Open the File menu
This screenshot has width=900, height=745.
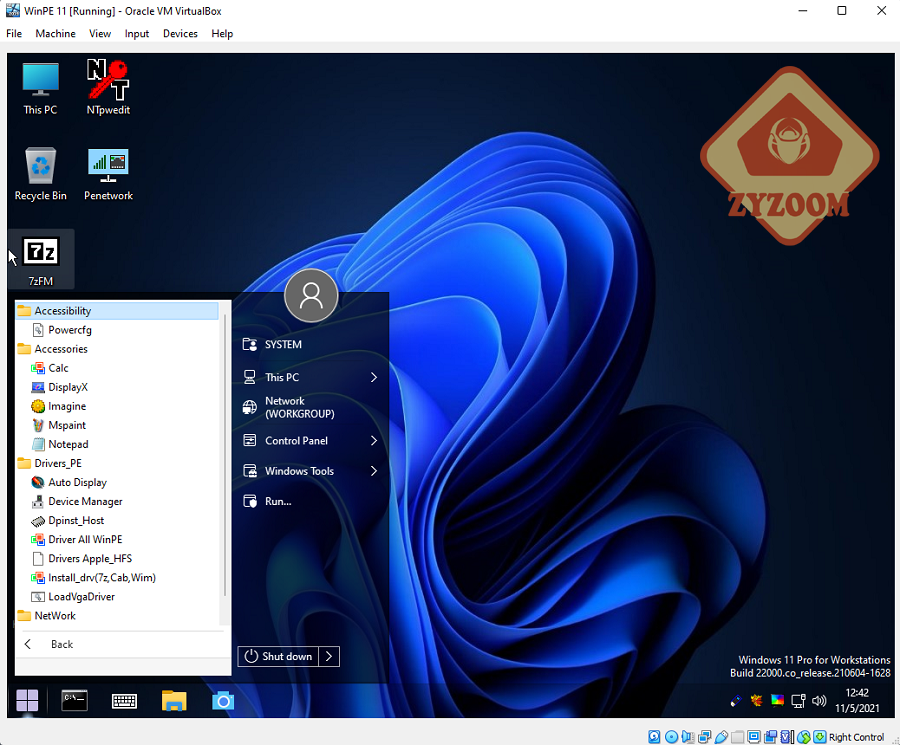click(x=14, y=33)
